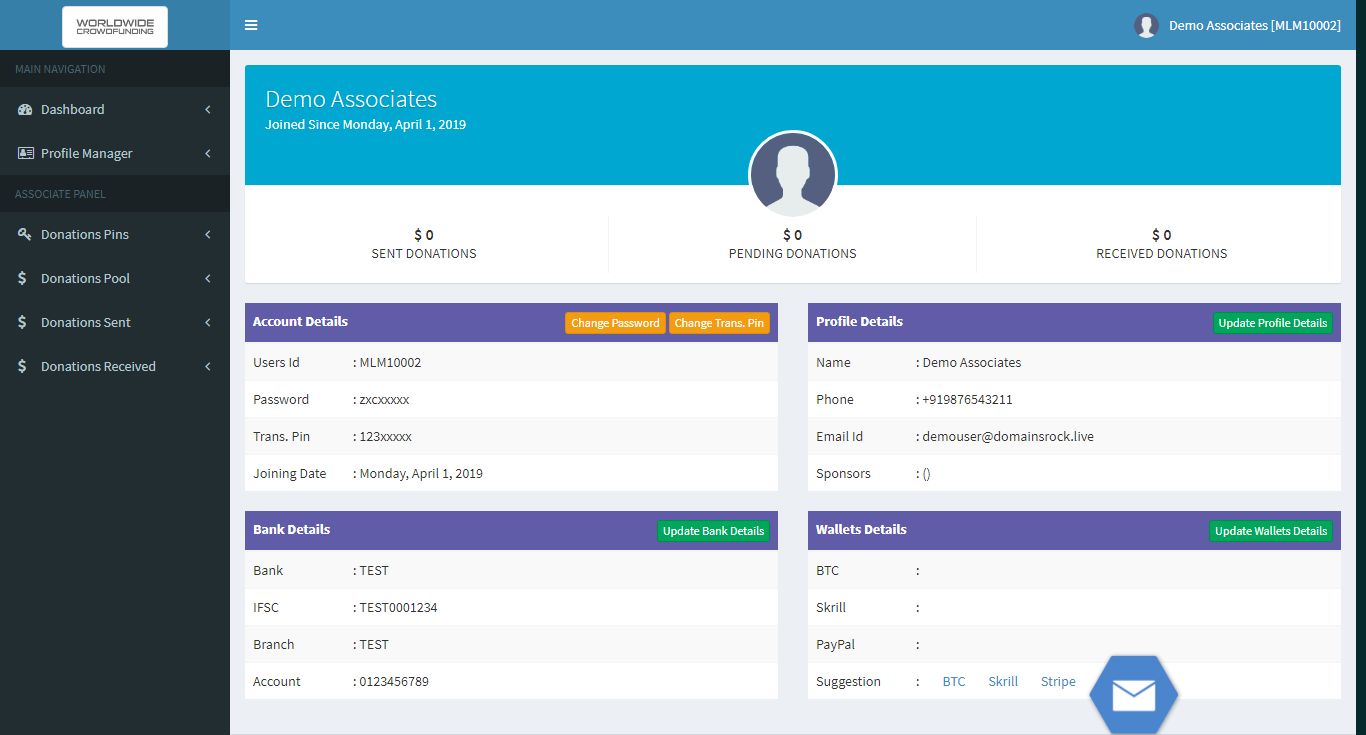The image size is (1366, 735).
Task: Click the Worldwide Crowdfunding logo
Action: click(115, 26)
